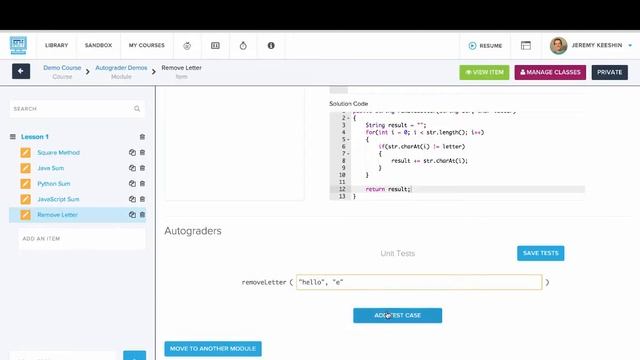
Task: Delete Lesson 1 using its trash icon
Action: pos(142,137)
